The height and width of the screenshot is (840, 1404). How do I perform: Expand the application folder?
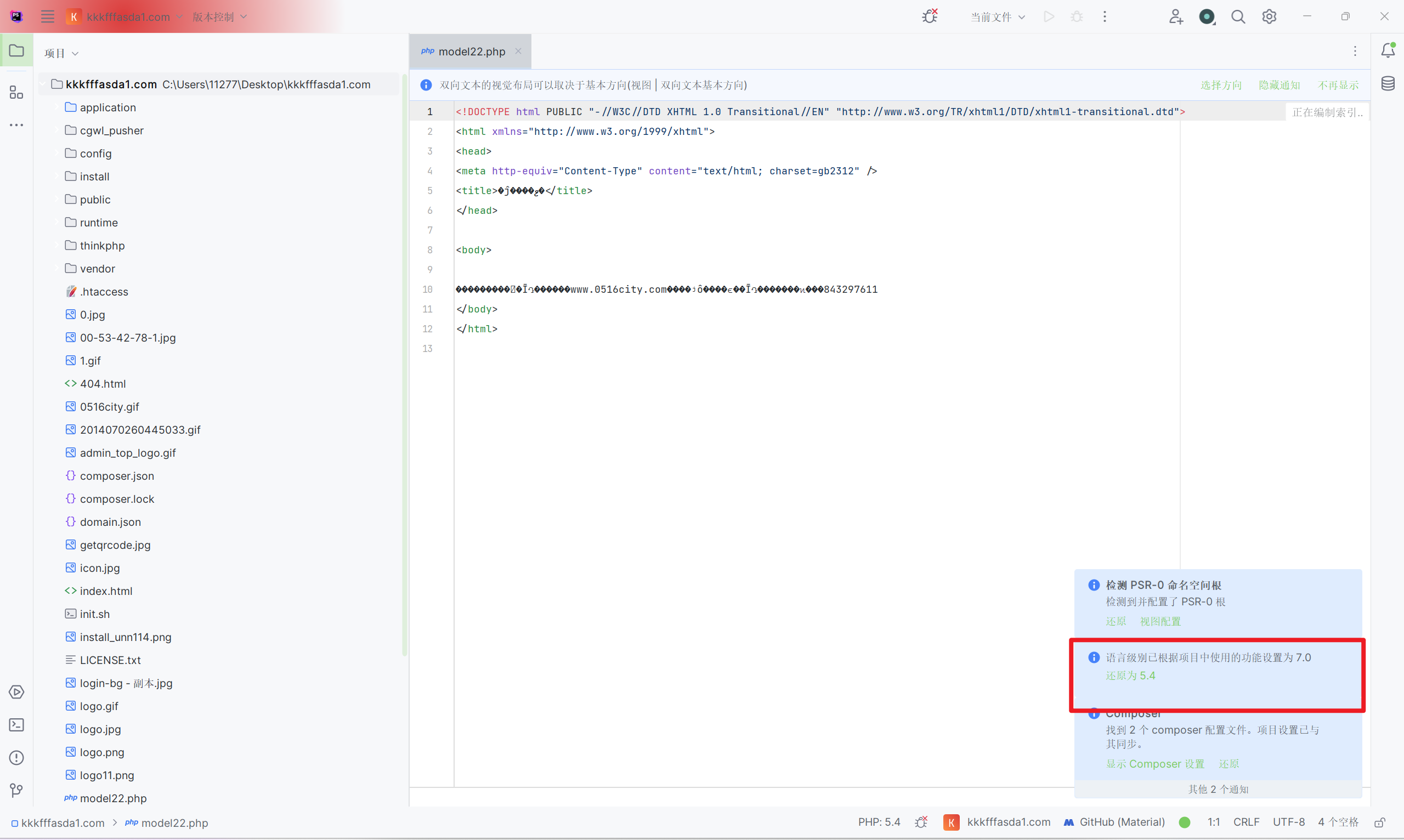click(56, 107)
